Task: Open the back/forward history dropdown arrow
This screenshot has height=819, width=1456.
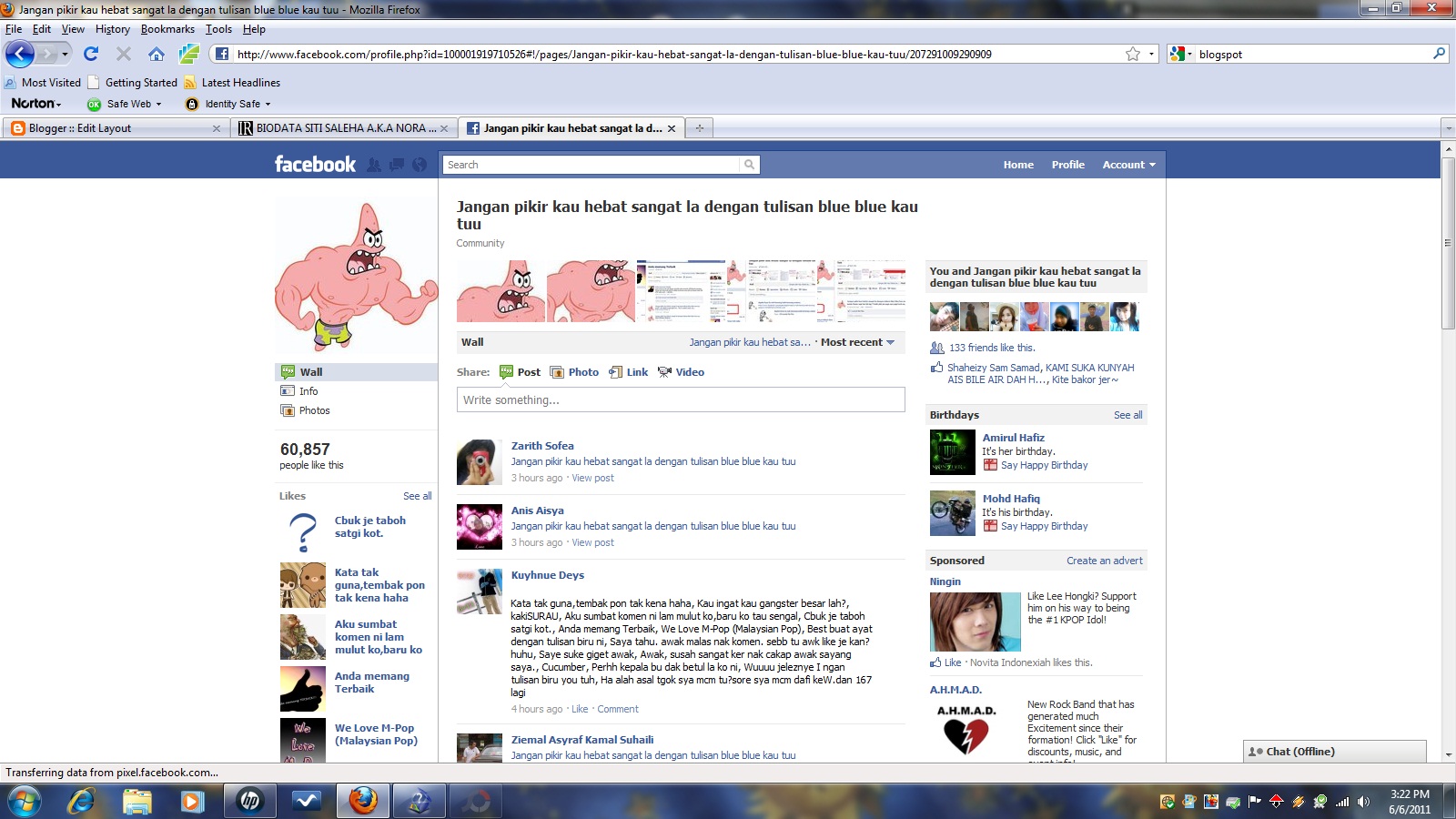Action: pos(65,55)
